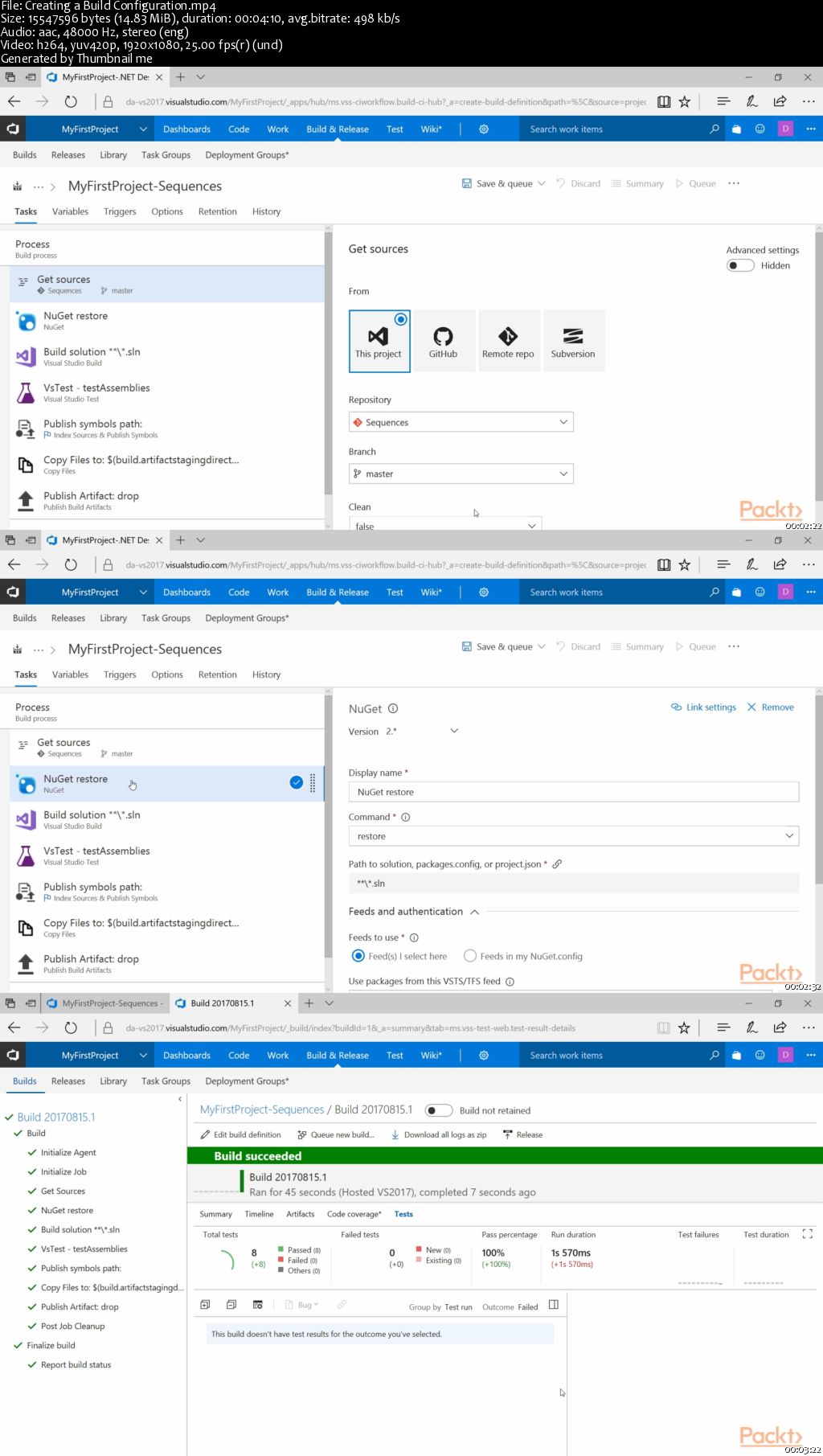Click the drag handle on NuGet restore row
The width and height of the screenshot is (823, 1456).
coord(313,782)
